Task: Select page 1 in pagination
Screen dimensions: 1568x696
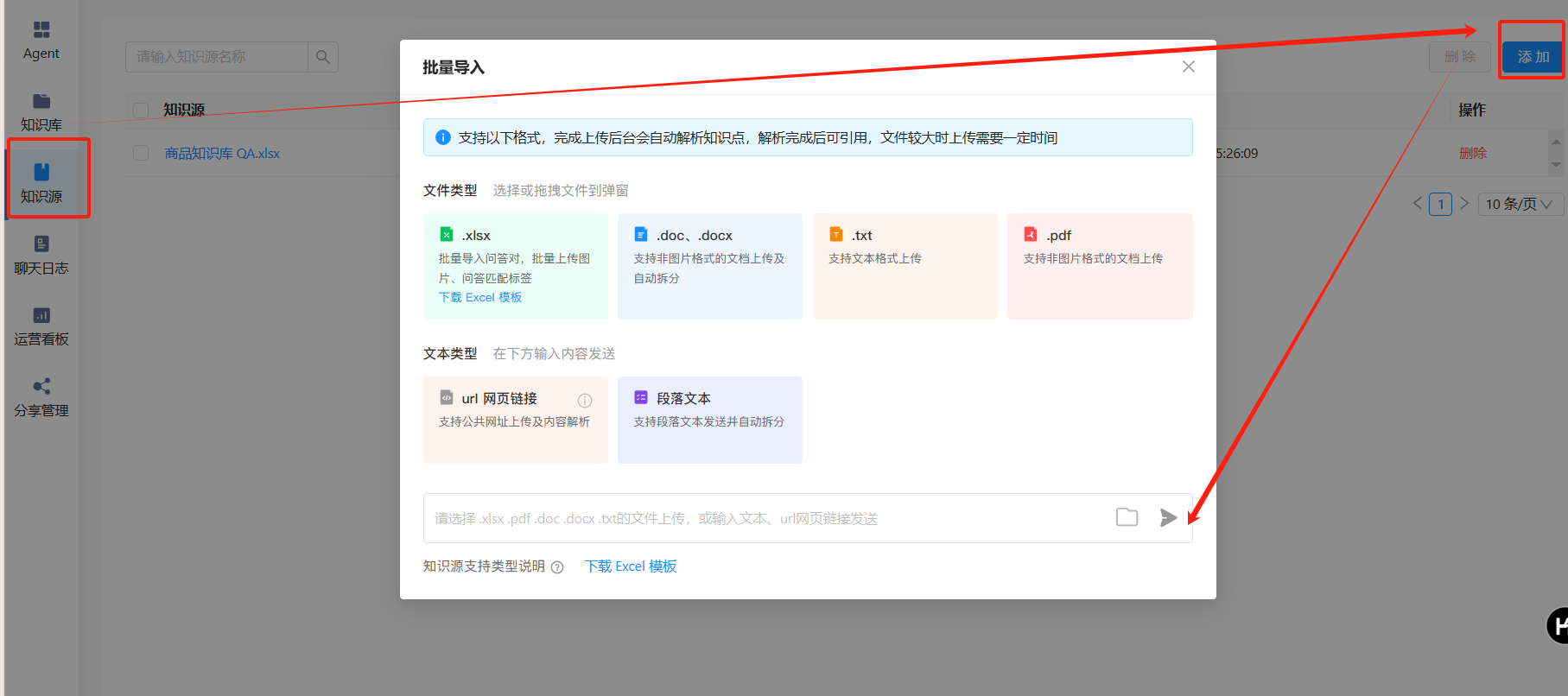Action: [1440, 204]
